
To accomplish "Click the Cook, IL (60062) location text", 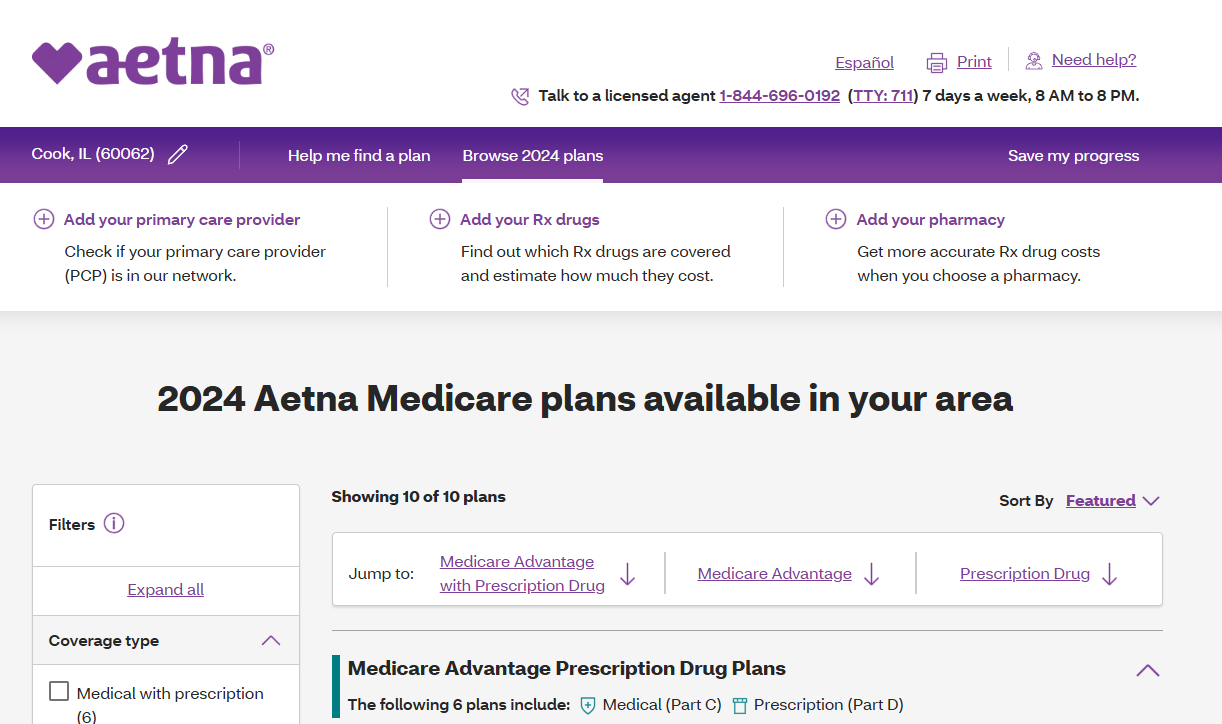I will click(93, 154).
